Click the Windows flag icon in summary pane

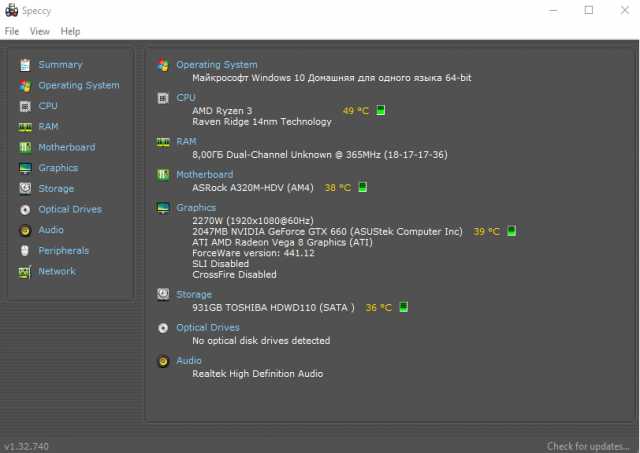pyautogui.click(x=163, y=65)
